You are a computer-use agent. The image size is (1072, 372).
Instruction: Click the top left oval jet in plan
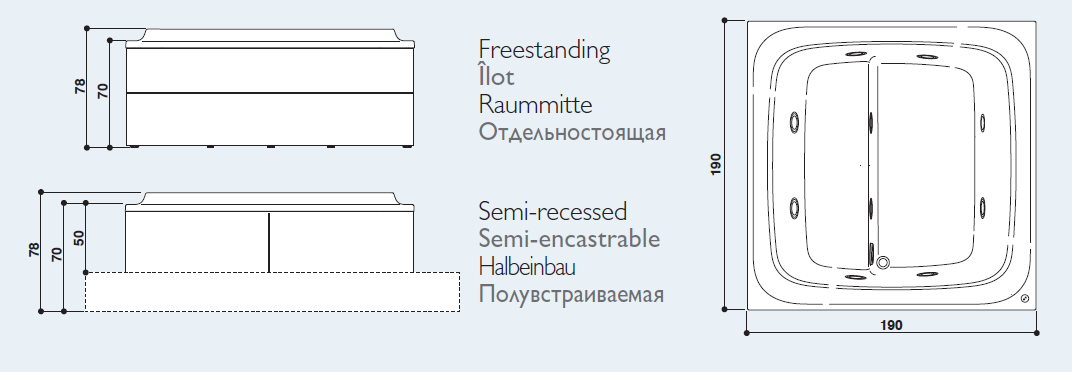855,54
